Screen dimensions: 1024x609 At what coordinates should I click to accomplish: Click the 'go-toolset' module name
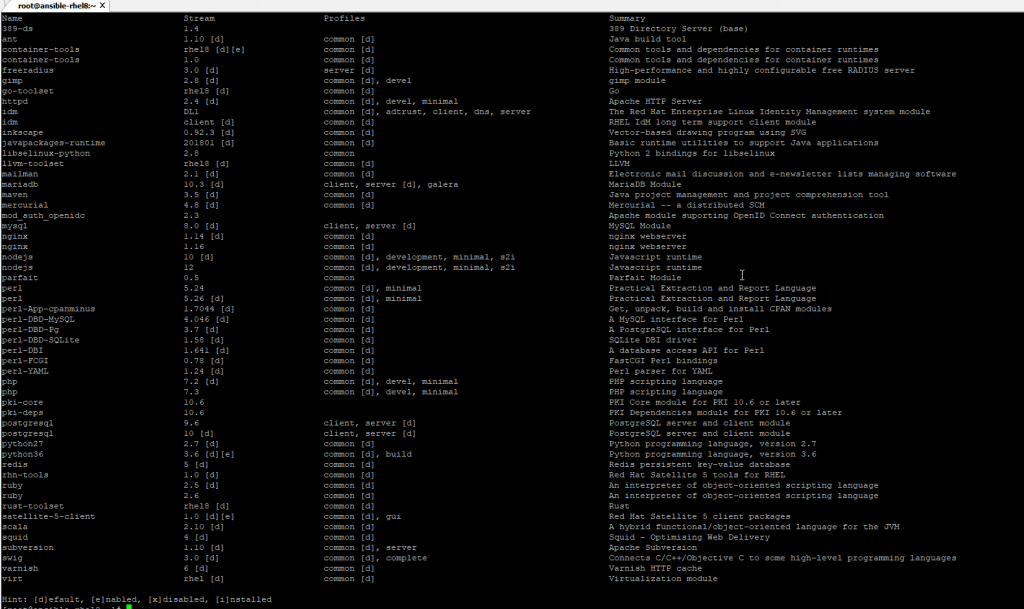click(x=28, y=91)
